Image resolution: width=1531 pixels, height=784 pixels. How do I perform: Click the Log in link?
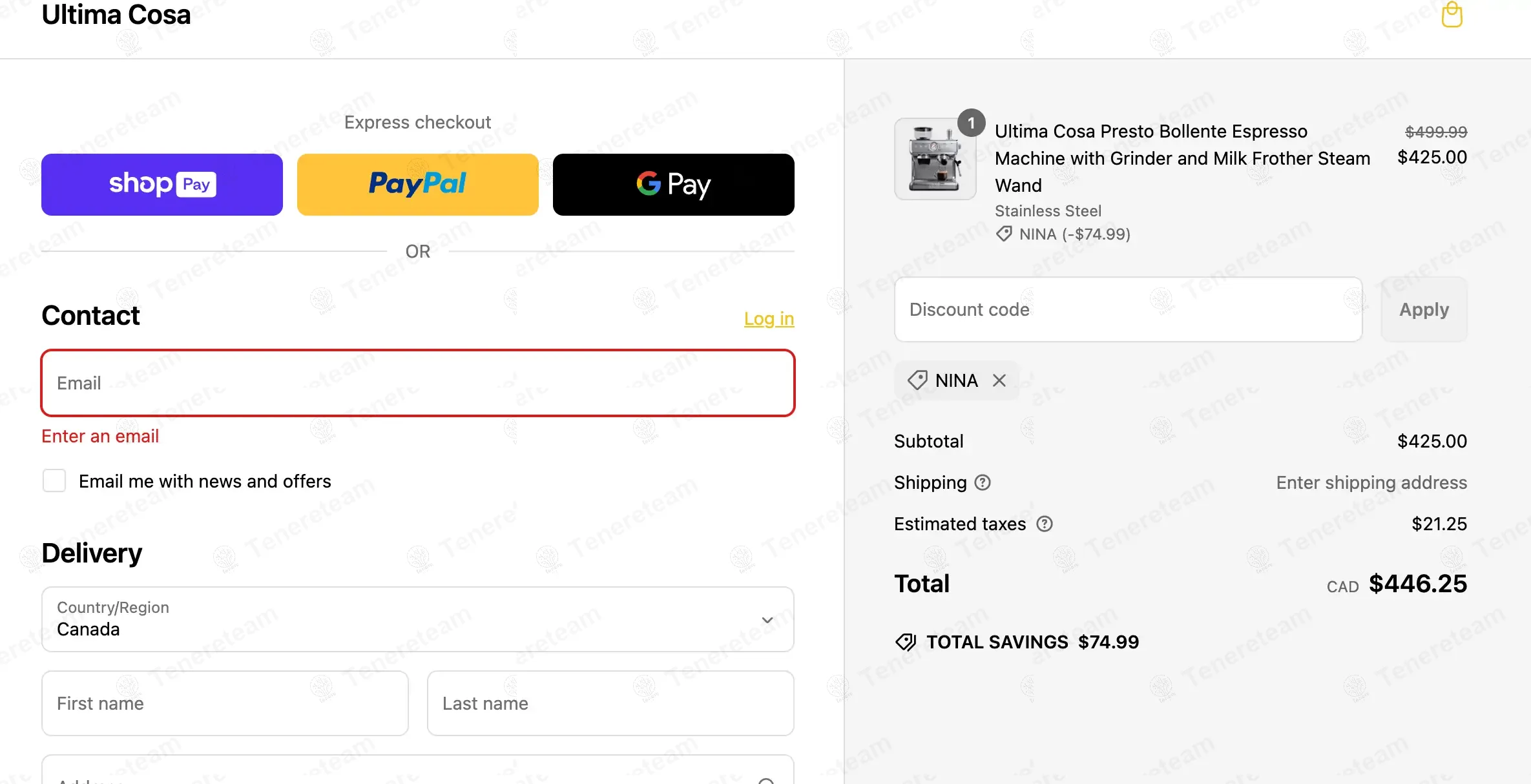(769, 318)
